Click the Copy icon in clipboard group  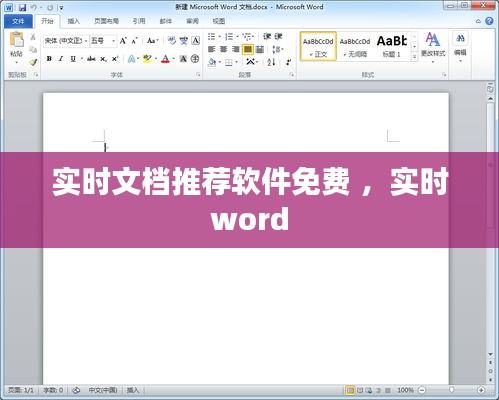[33, 50]
